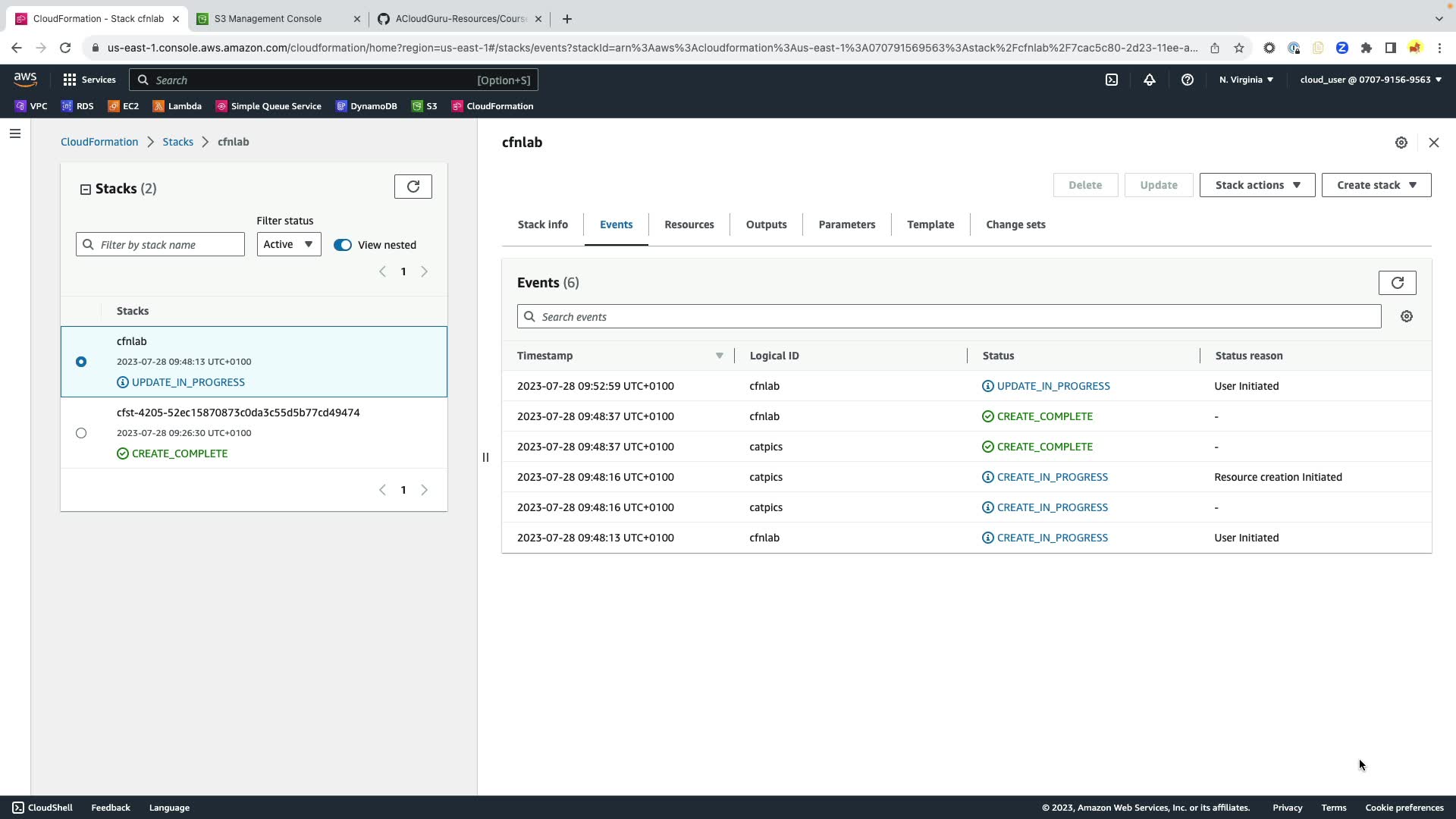Click the Search events input field
The width and height of the screenshot is (1456, 819).
click(x=948, y=317)
